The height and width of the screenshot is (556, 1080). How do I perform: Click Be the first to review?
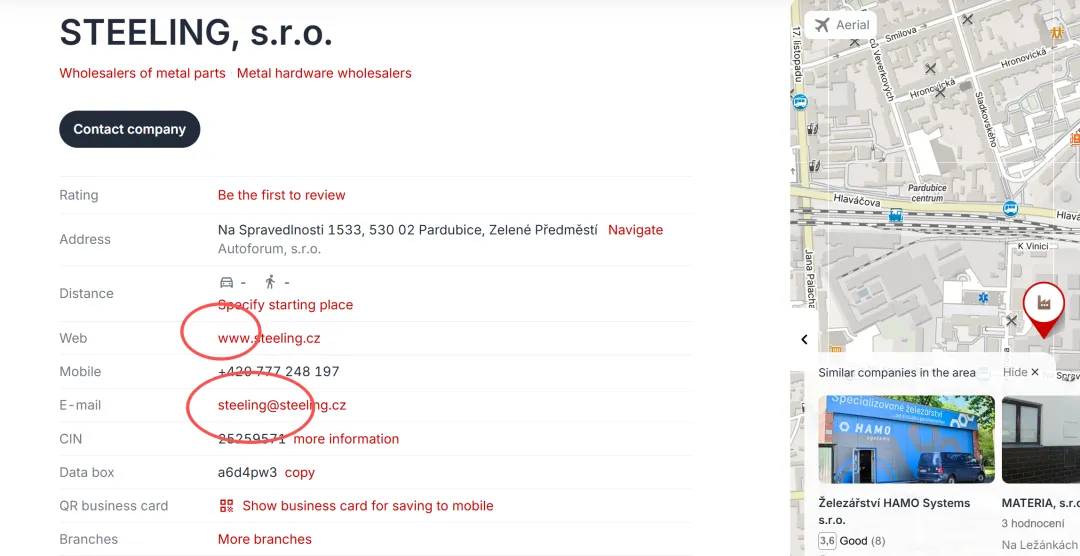pos(282,195)
